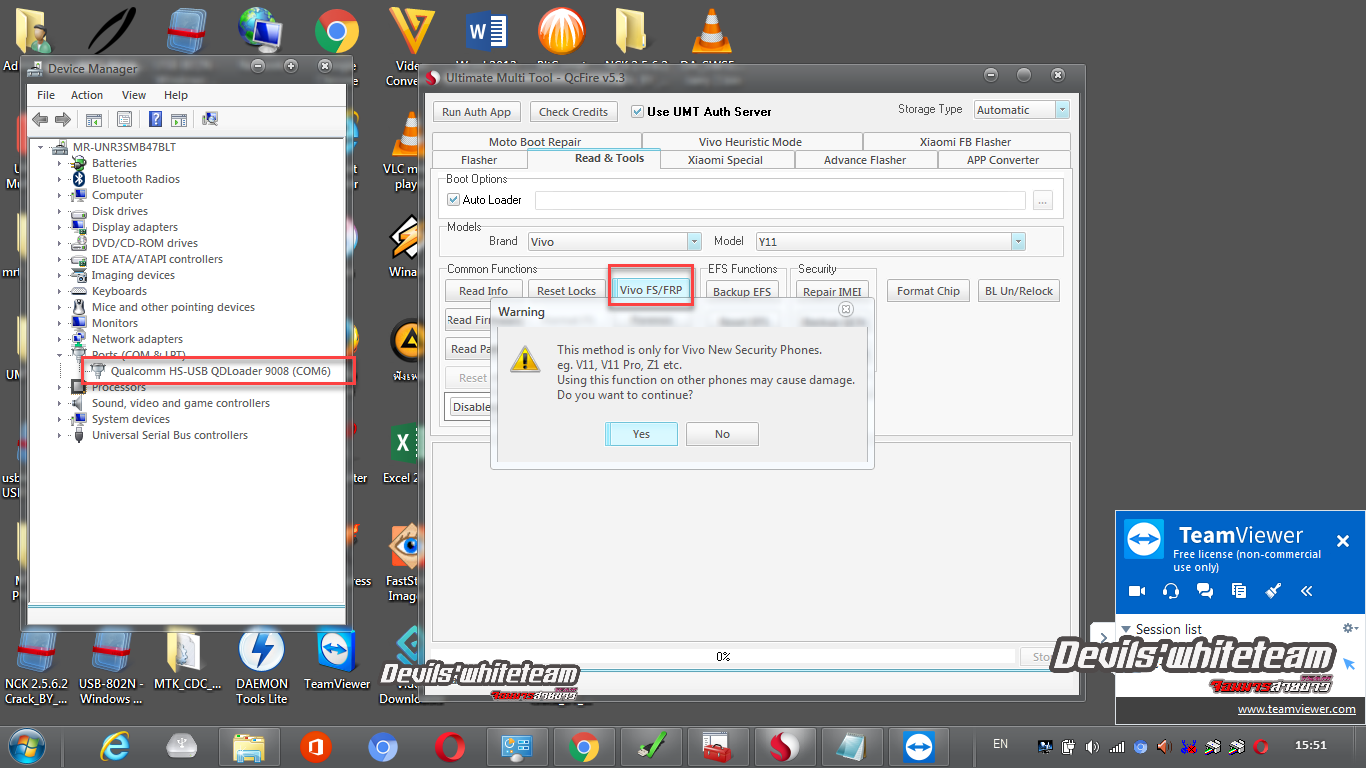This screenshot has height=768, width=1366.
Task: Click the file transfer icon in TeamViewer panel
Action: pos(1239,591)
